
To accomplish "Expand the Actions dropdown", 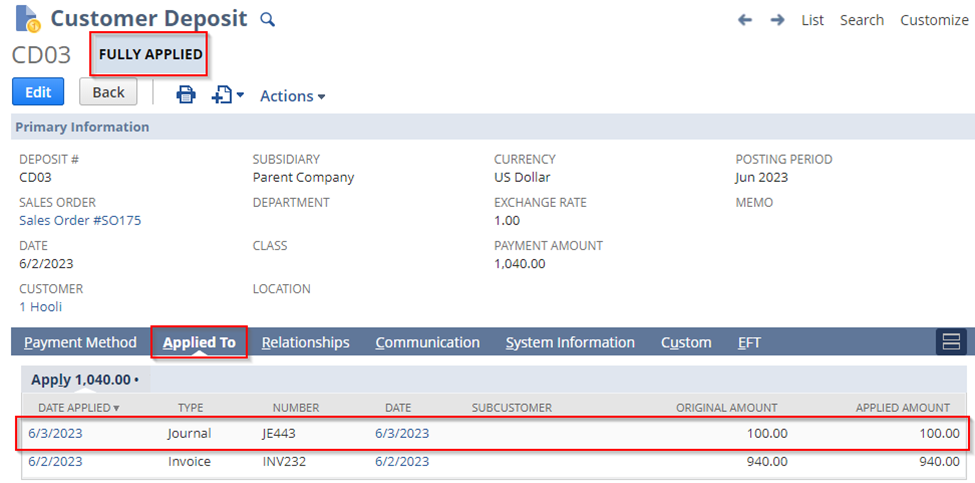I will click(x=292, y=96).
